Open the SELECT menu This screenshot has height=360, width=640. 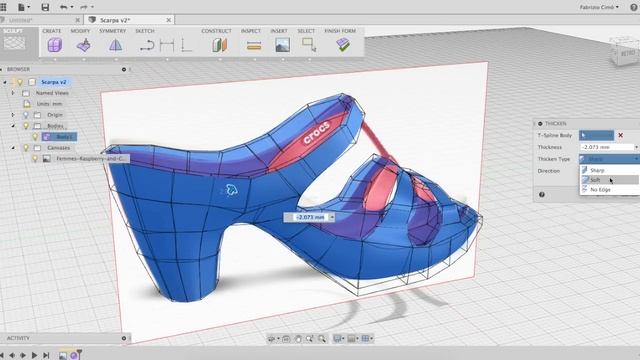click(x=306, y=31)
